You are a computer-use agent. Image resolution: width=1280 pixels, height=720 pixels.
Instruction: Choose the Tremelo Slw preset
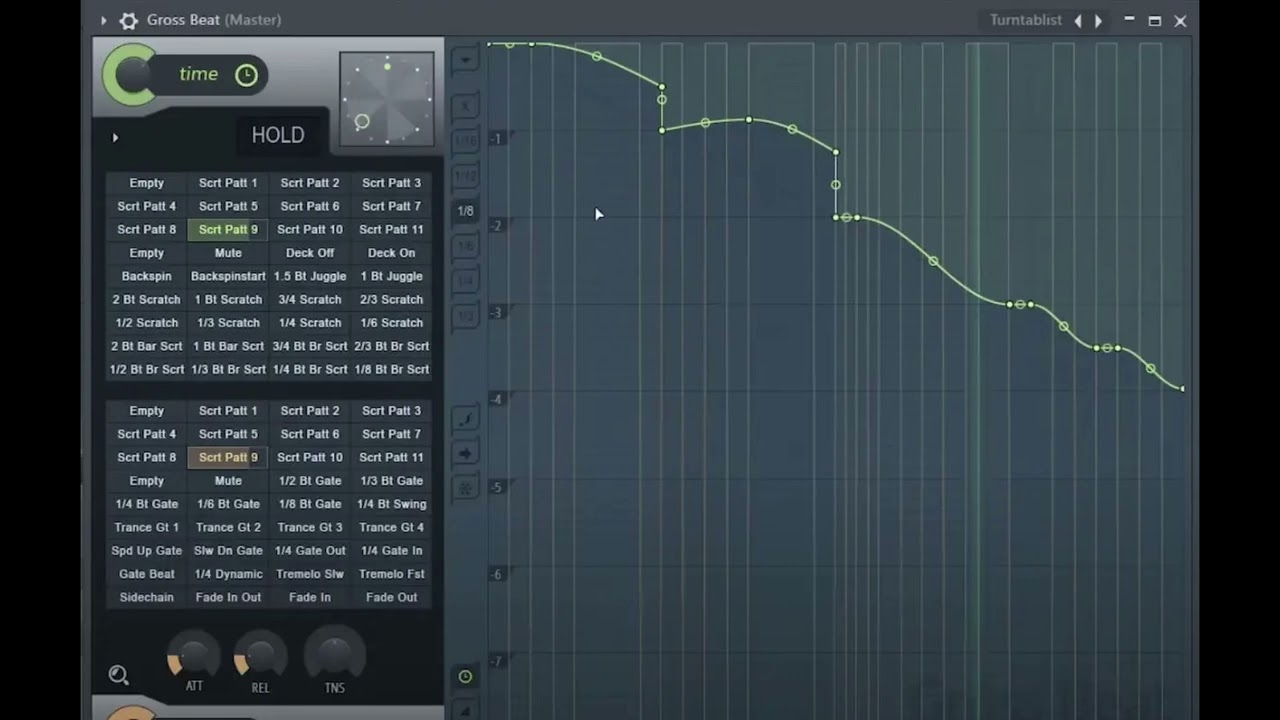pos(310,574)
